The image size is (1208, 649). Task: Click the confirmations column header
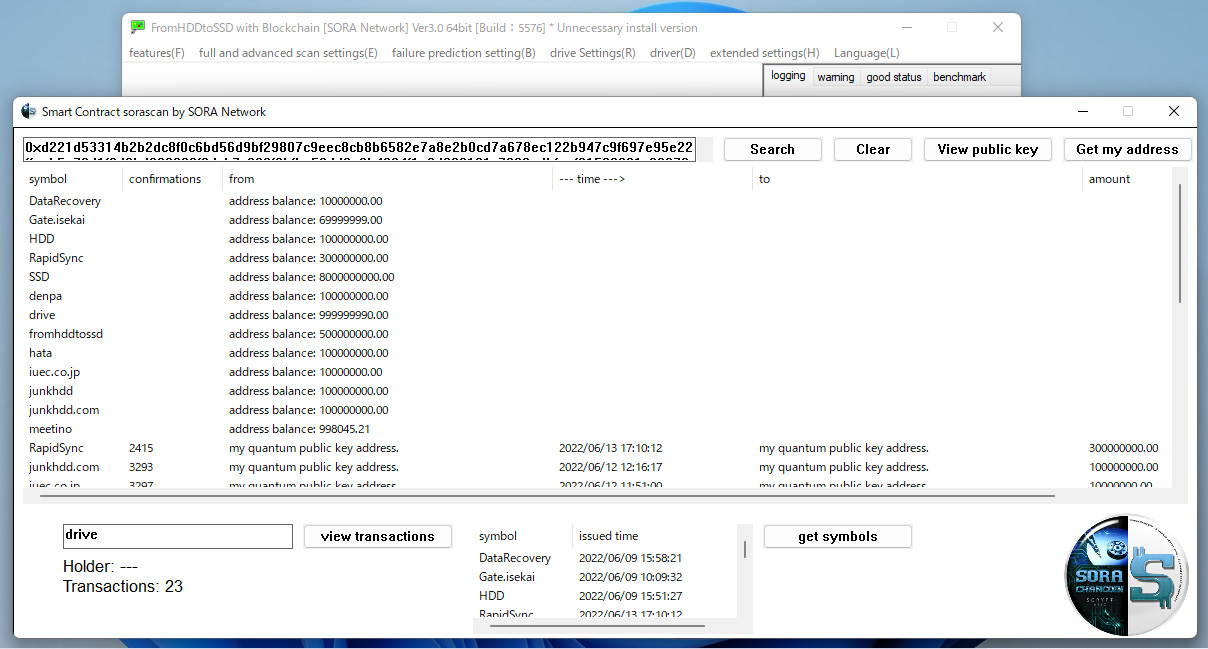click(x=172, y=179)
